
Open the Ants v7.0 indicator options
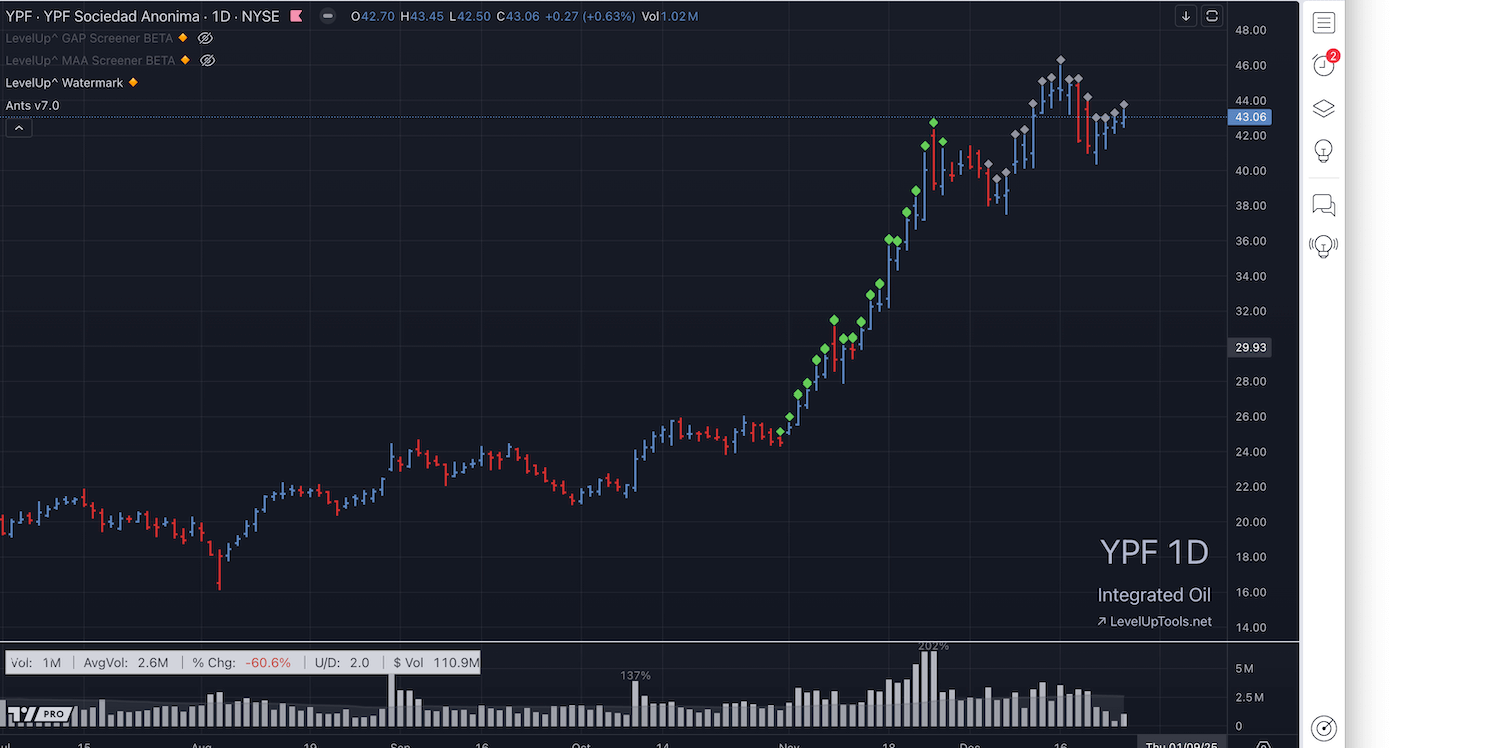[33, 105]
